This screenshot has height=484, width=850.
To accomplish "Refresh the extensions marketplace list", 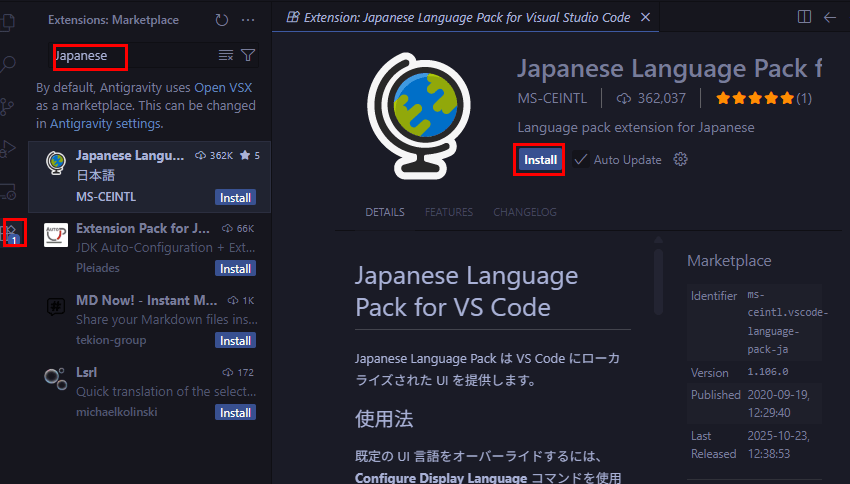I will click(x=221, y=19).
